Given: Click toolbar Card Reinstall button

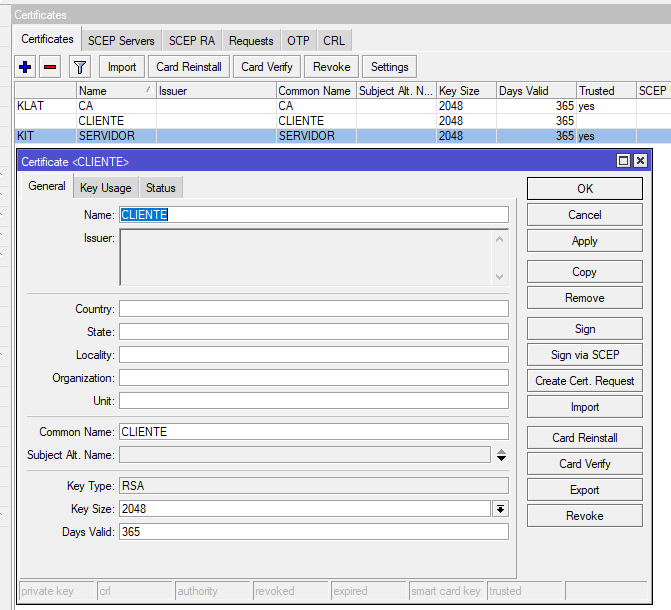Looking at the screenshot, I should 189,67.
